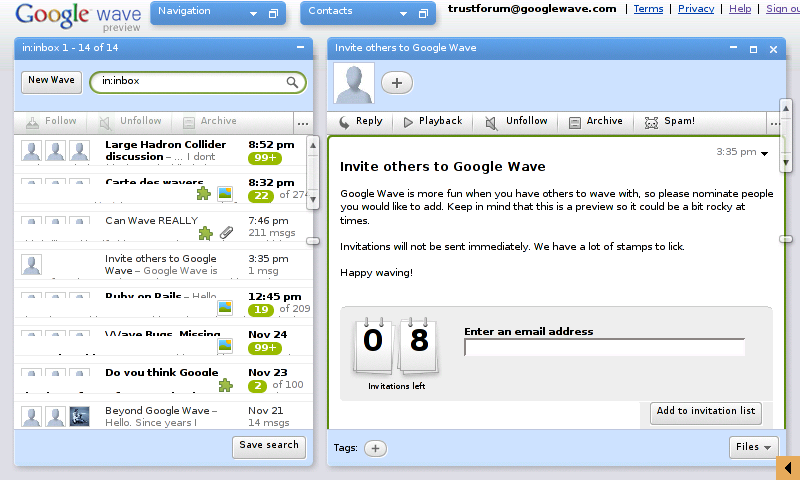Open the Privacy link
800x480 pixels.
tap(695, 9)
